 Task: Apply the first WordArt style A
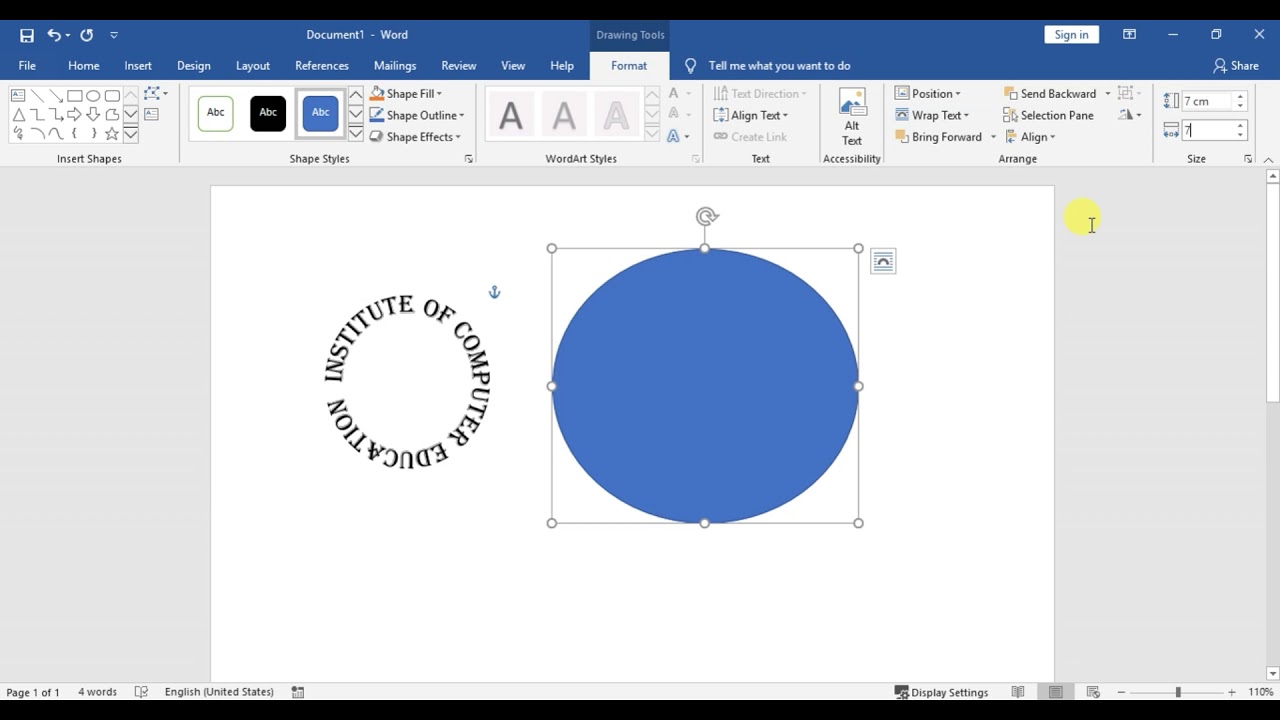[511, 115]
